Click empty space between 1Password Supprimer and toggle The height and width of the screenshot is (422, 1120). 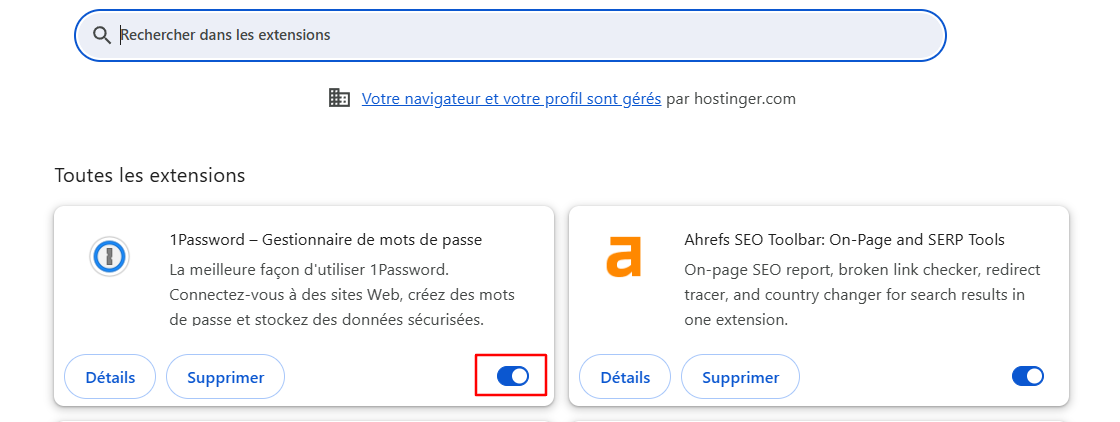pos(380,377)
